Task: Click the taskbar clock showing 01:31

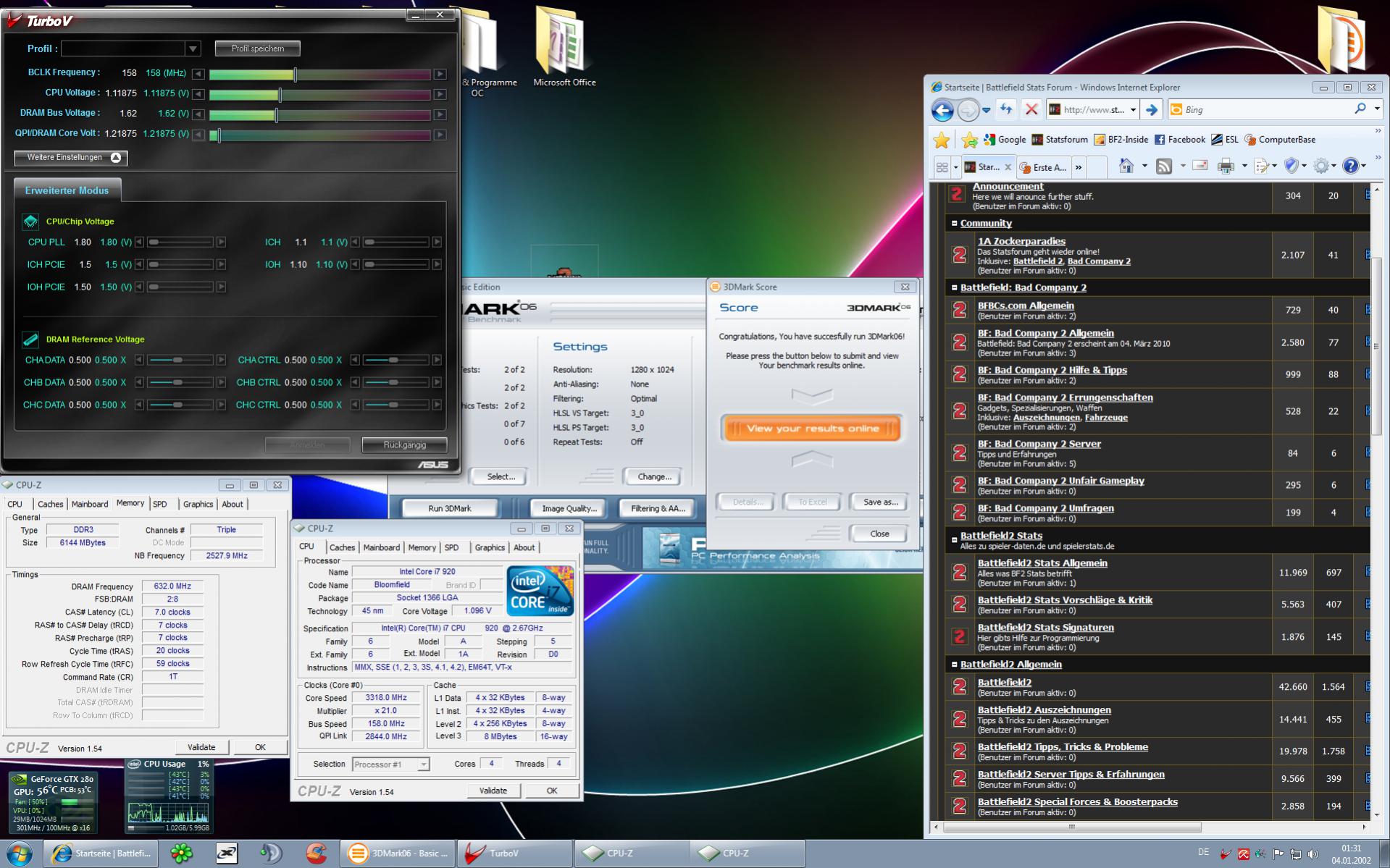Action: 1351,854
